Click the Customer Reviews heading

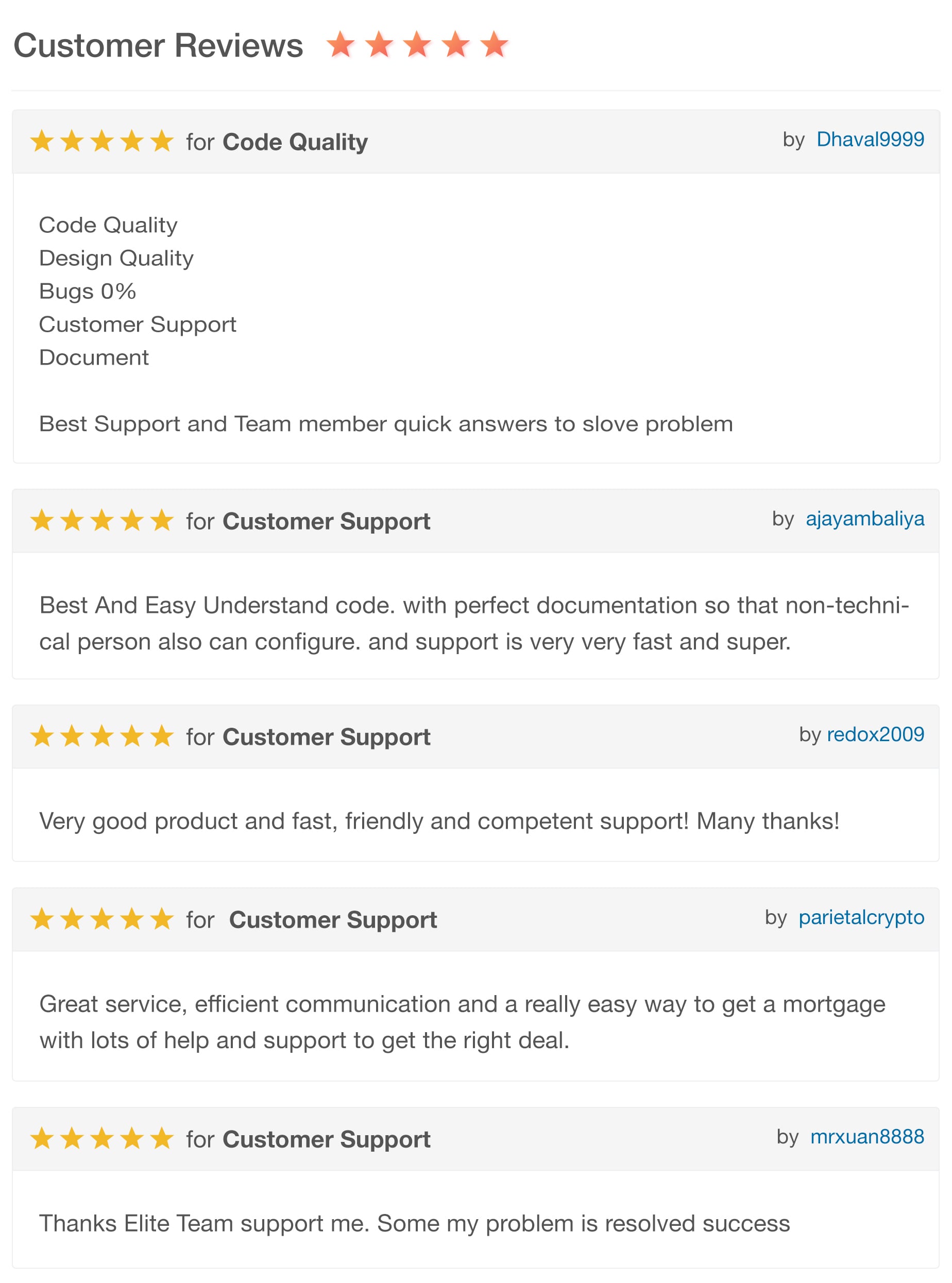pyautogui.click(x=159, y=45)
